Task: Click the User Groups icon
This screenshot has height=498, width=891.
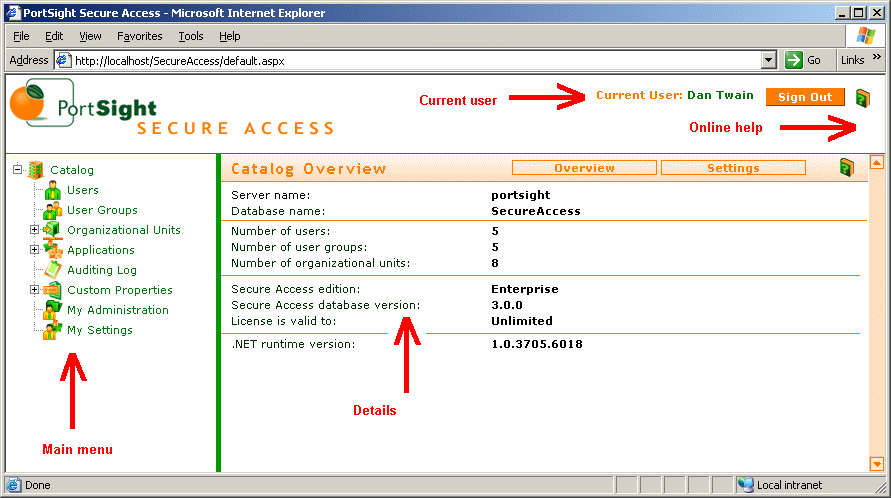Action: coord(52,210)
